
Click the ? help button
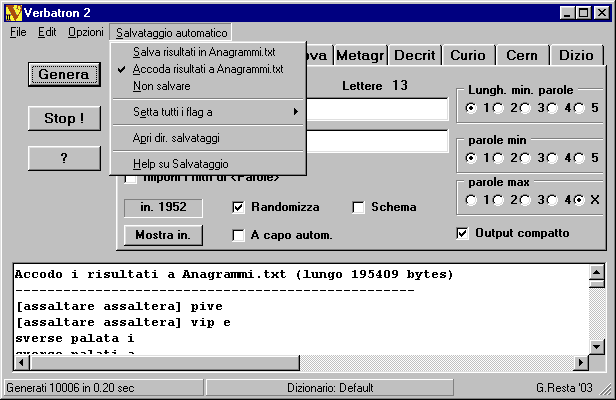point(64,158)
